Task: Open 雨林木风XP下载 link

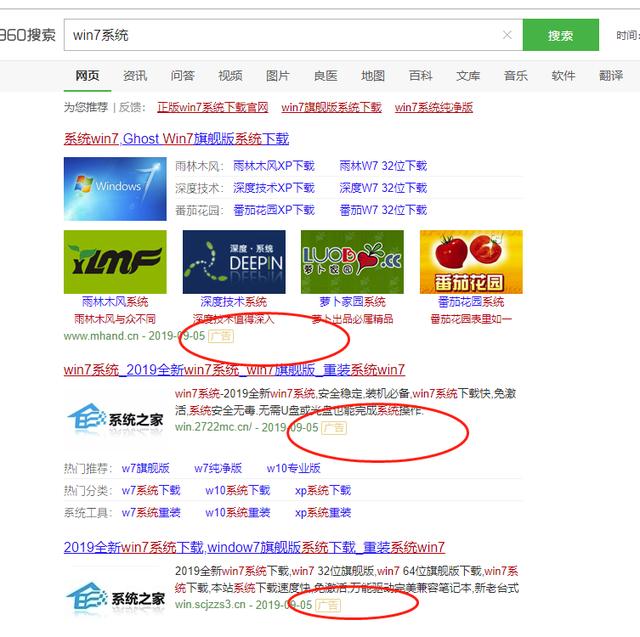Action: pos(274,166)
